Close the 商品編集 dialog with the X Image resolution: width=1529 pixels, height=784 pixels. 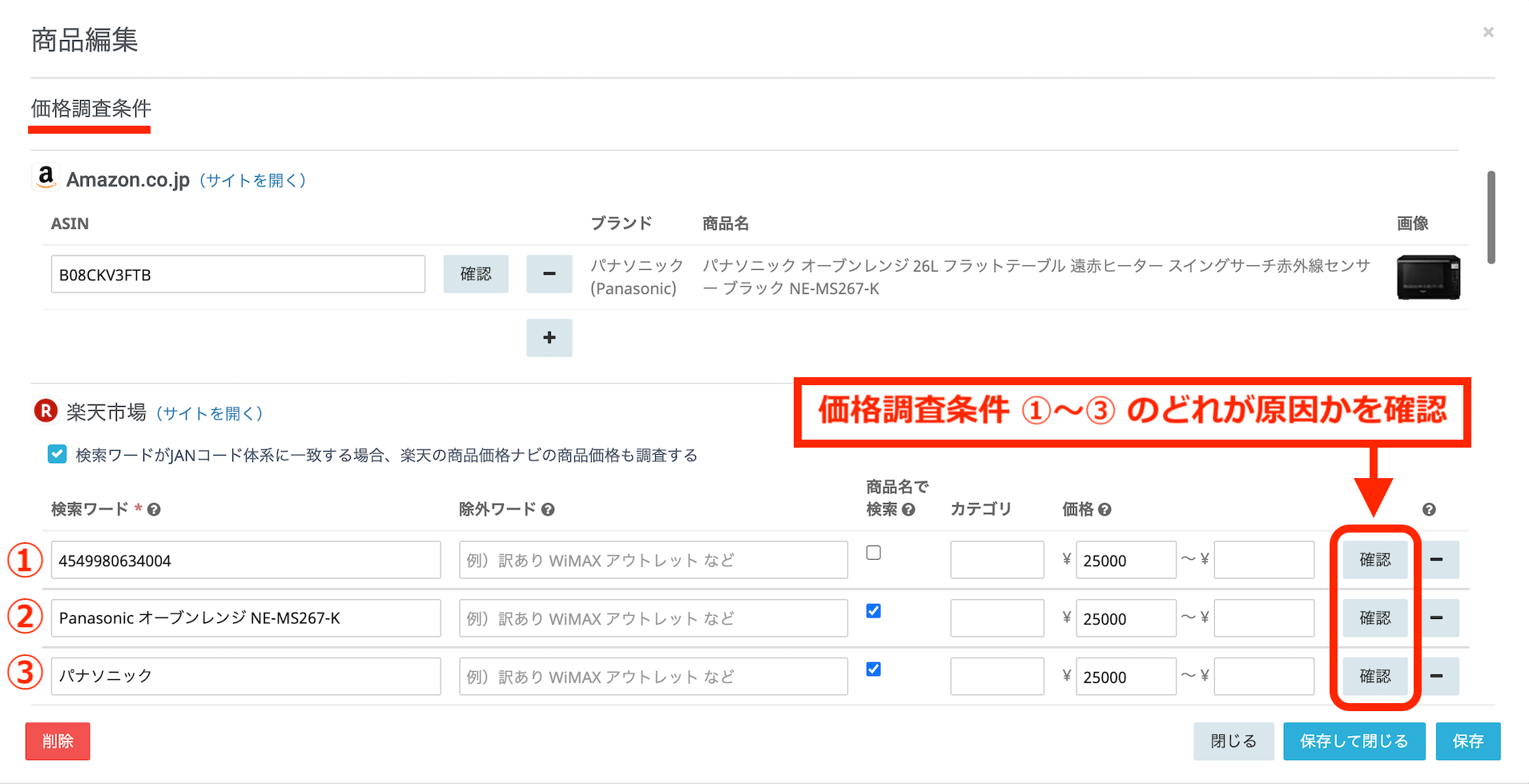(1488, 32)
